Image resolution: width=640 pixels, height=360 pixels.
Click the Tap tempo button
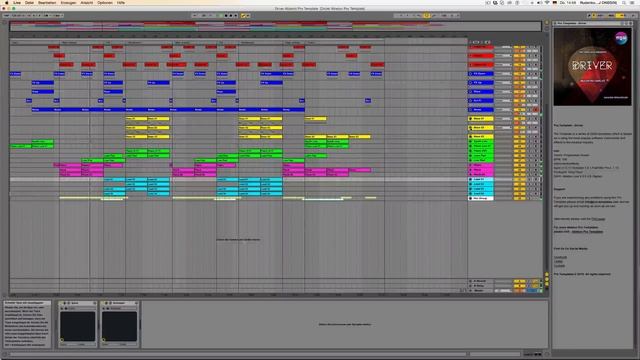7,16
